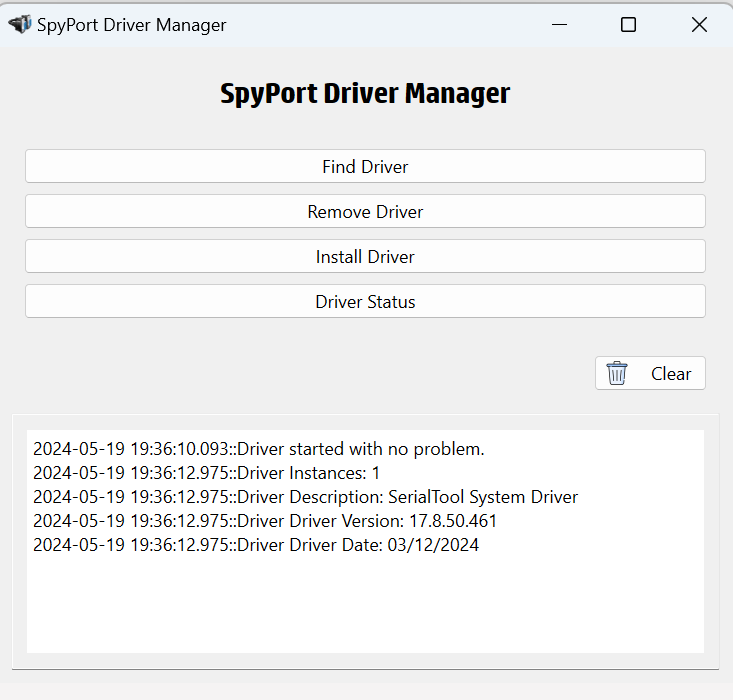Click the SpyPort app icon in title bar
Image resolution: width=733 pixels, height=700 pixels.
click(20, 24)
